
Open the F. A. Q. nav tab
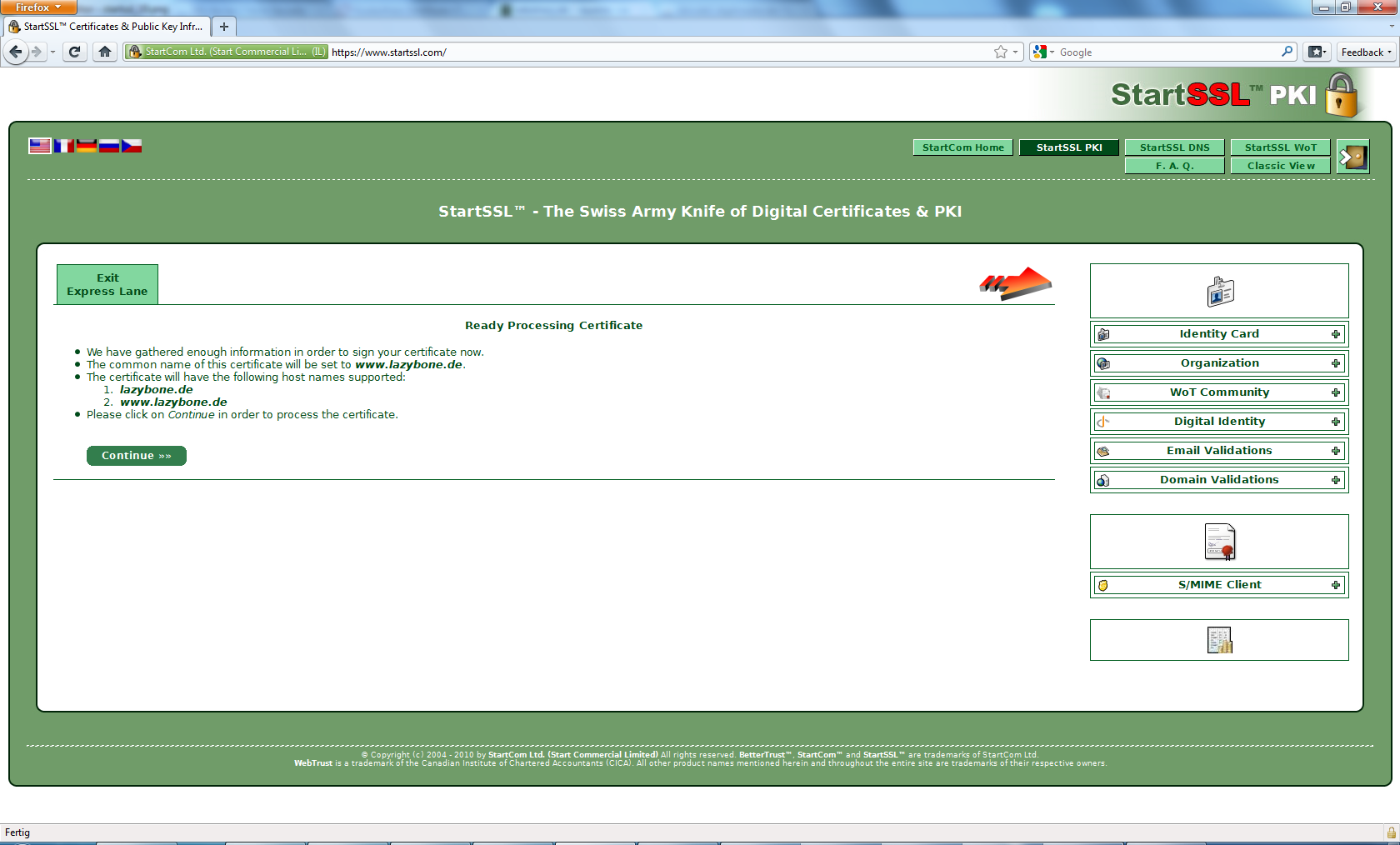pyautogui.click(x=1175, y=166)
